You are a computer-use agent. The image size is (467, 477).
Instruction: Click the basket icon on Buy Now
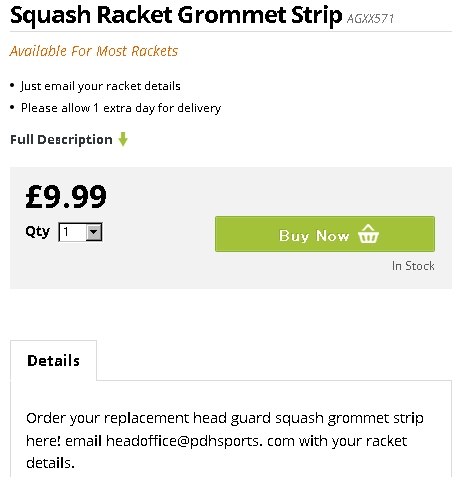[368, 234]
